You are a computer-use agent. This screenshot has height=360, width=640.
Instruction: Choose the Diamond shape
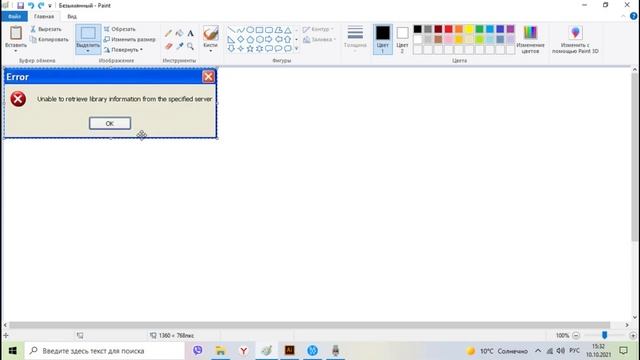[240, 39]
